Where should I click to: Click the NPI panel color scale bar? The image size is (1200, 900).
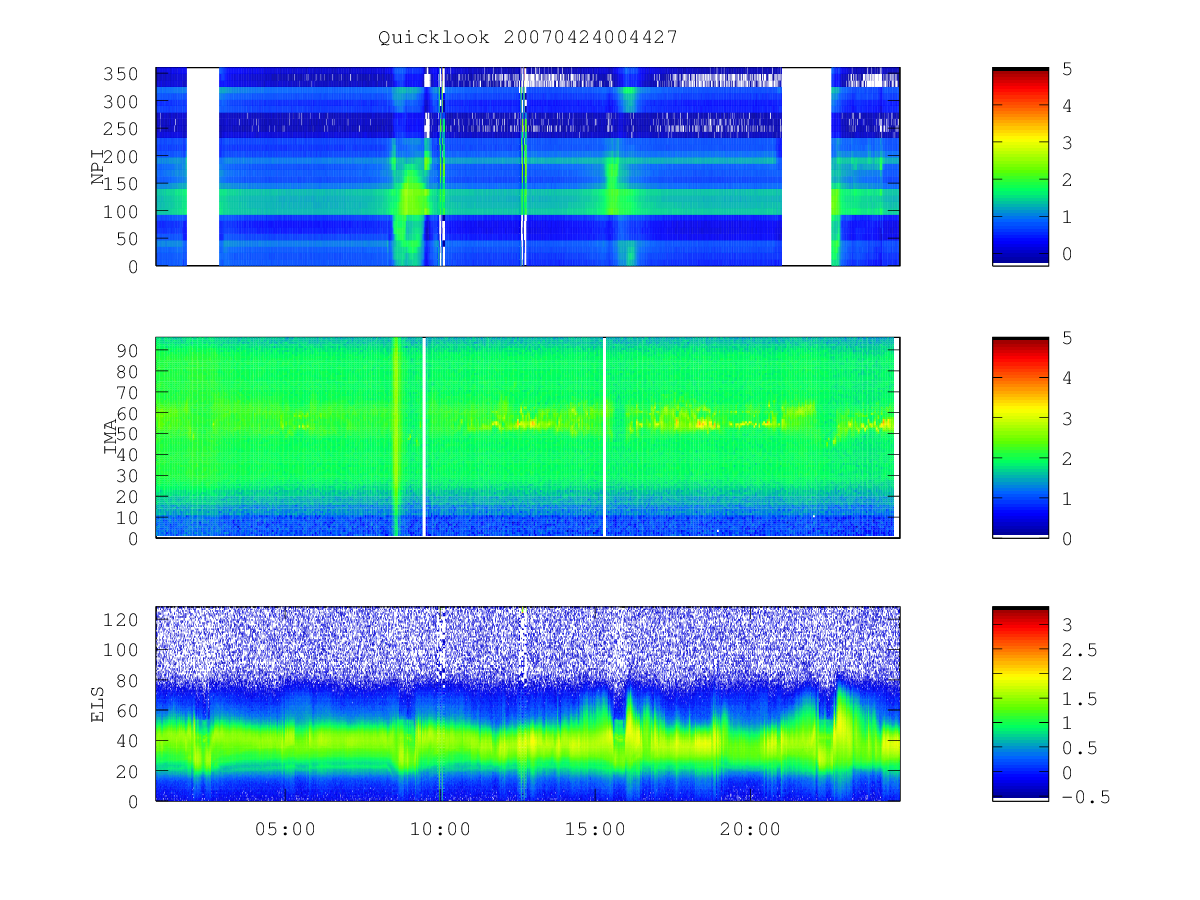tap(1020, 166)
